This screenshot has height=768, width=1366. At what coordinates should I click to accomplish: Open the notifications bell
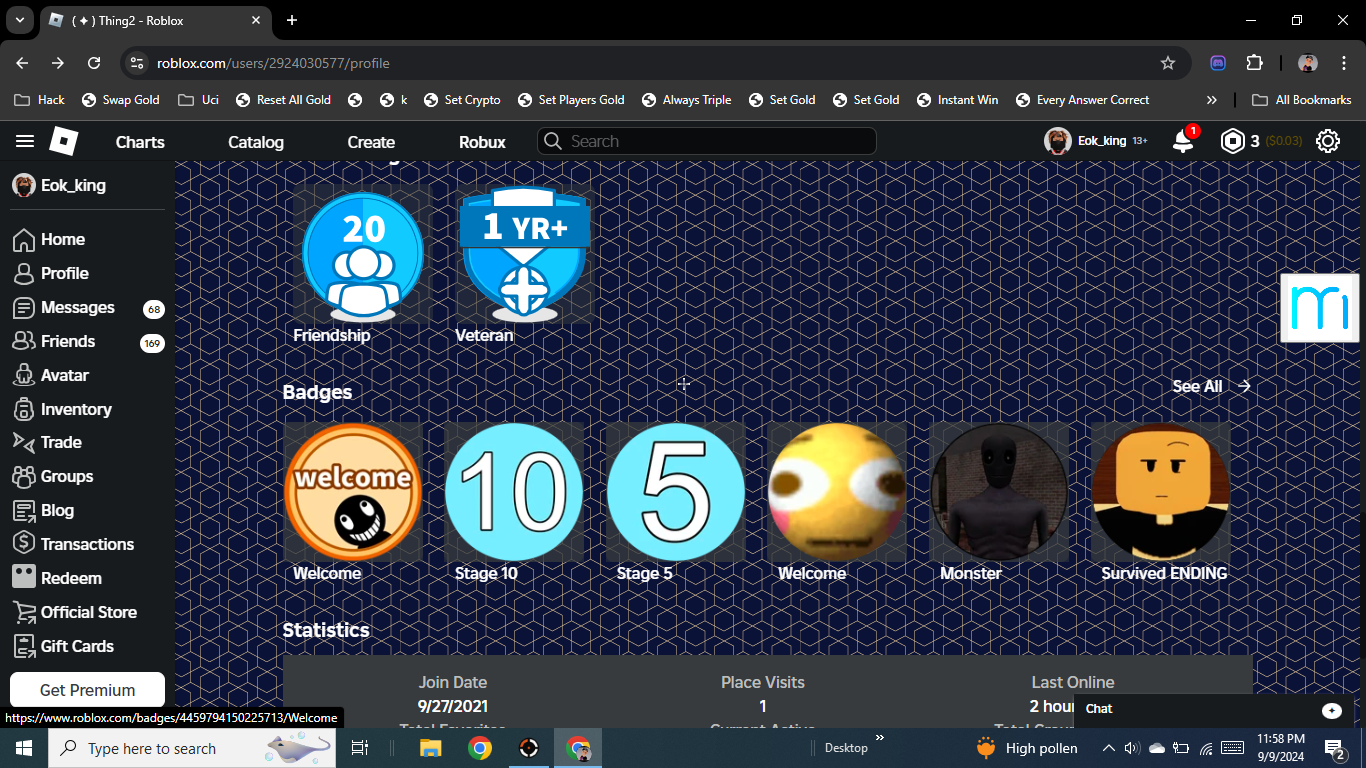click(x=1183, y=141)
